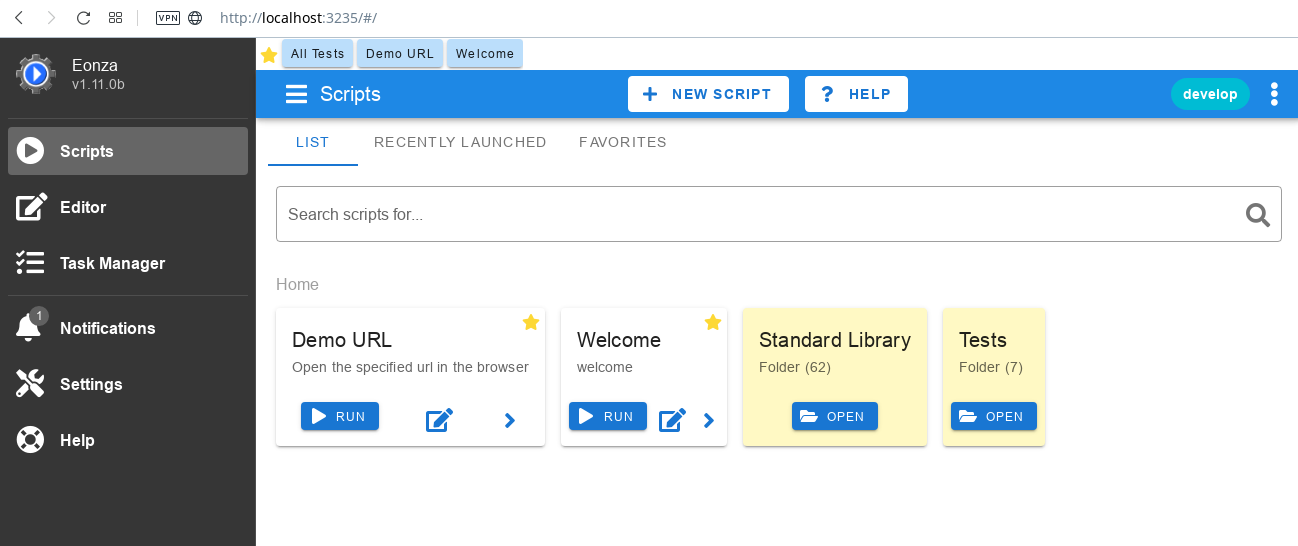This screenshot has height=546, width=1298.
Task: Click the New Script button
Action: pos(708,94)
